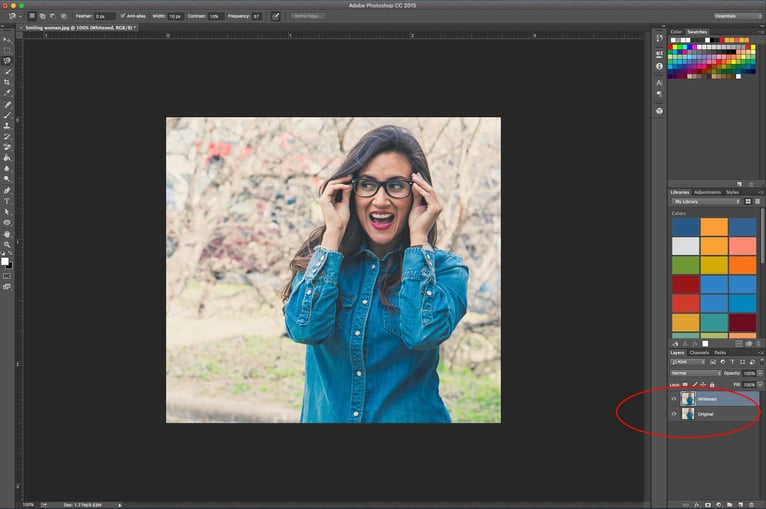The width and height of the screenshot is (766, 509).
Task: Select the Quick Selection tool
Action: [x=7, y=72]
